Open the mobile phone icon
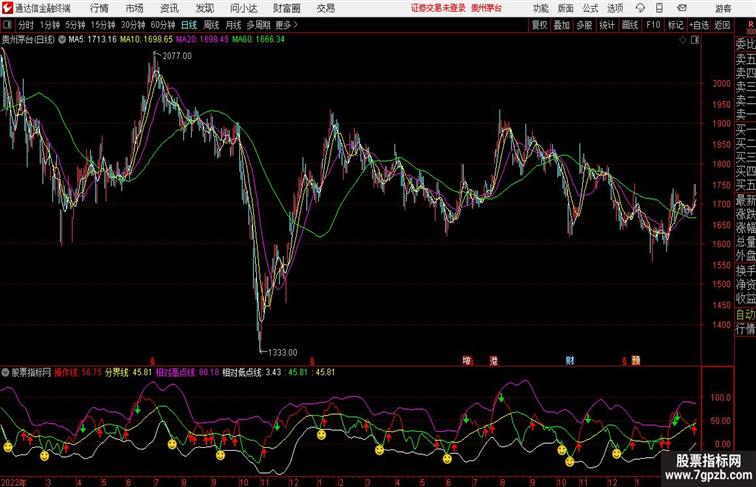 659,8
